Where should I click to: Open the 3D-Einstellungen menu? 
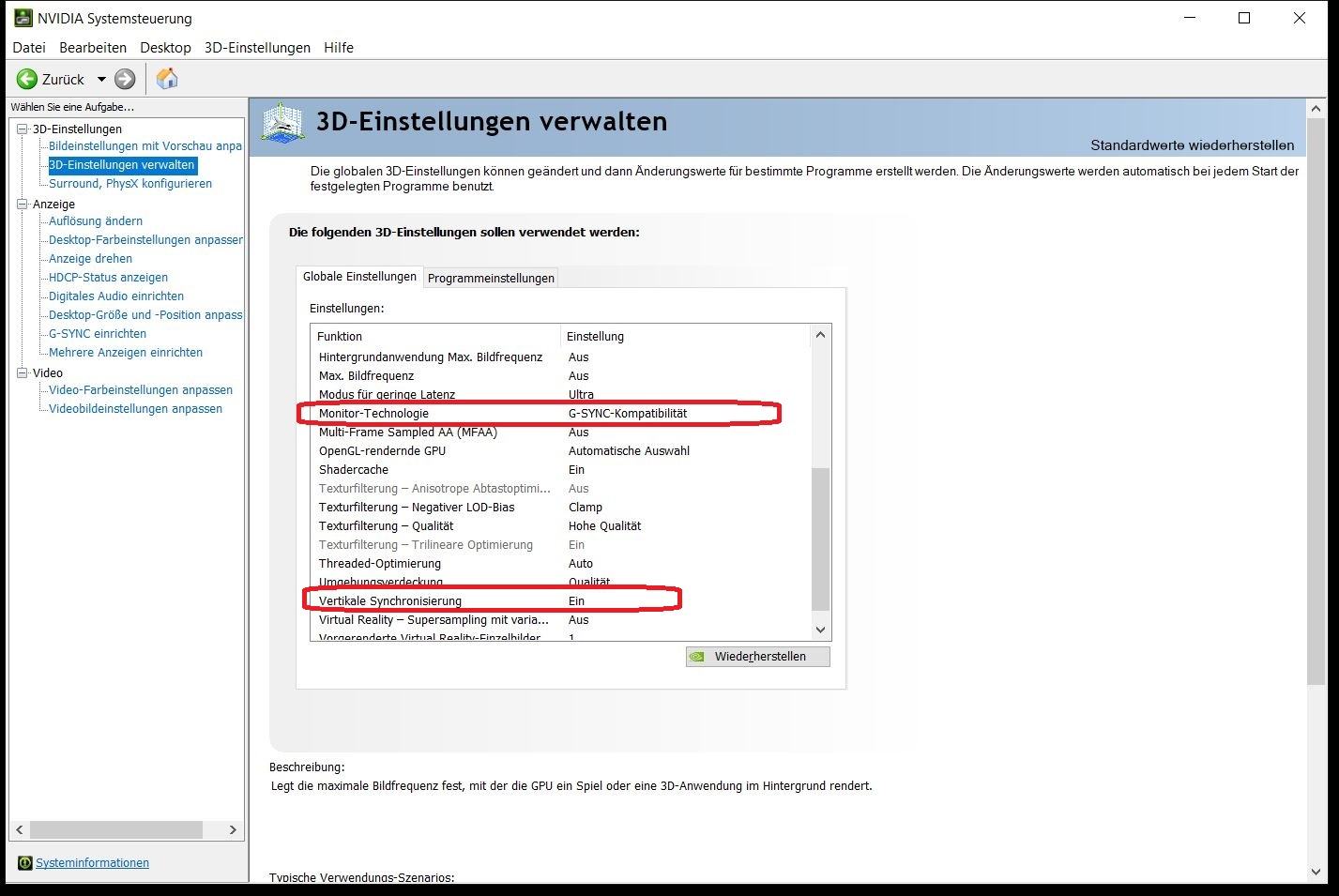(x=257, y=48)
